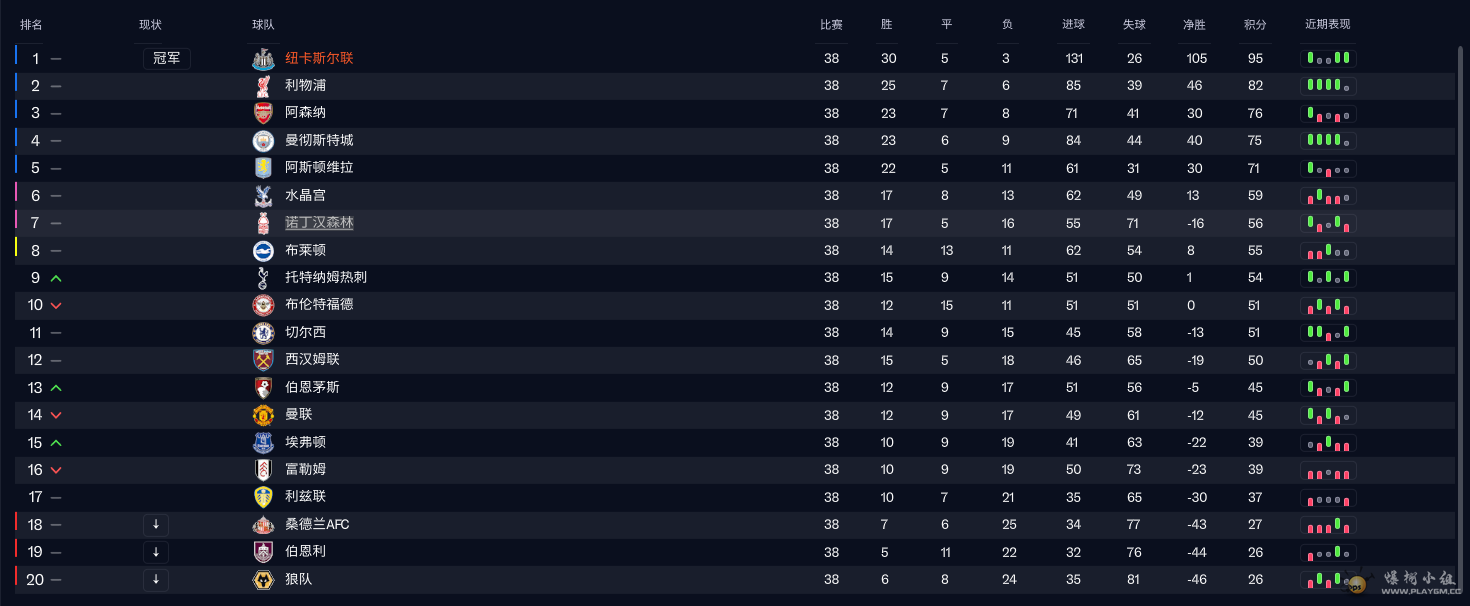This screenshot has width=1470, height=606.
Task: Open 诺丁汉森林 team link
Action: pos(319,222)
